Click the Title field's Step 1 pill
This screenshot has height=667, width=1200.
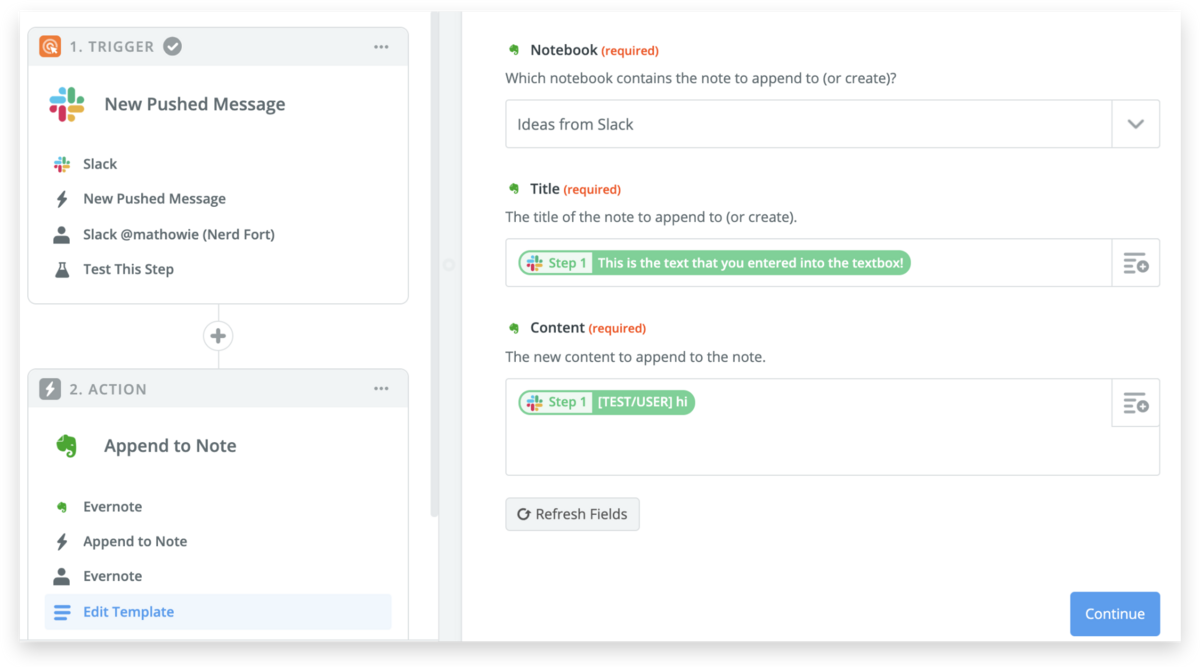714,263
